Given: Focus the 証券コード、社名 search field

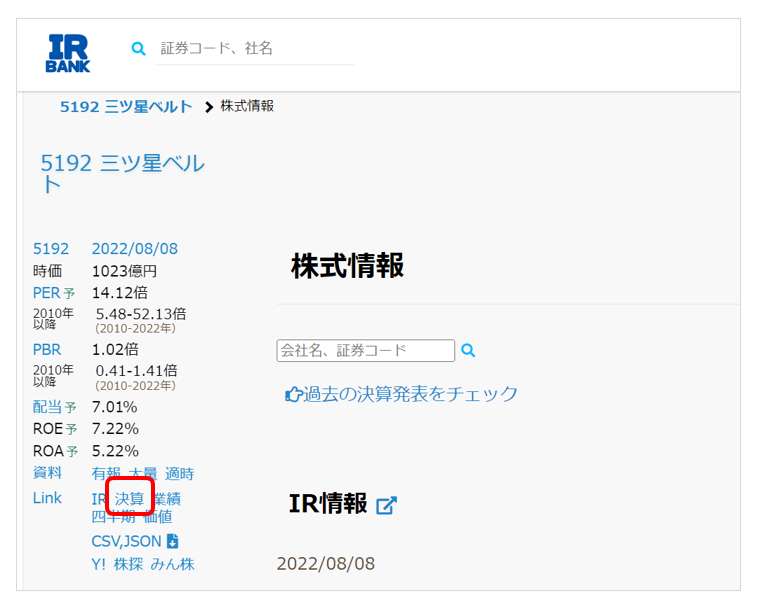Looking at the screenshot, I should click(x=255, y=48).
